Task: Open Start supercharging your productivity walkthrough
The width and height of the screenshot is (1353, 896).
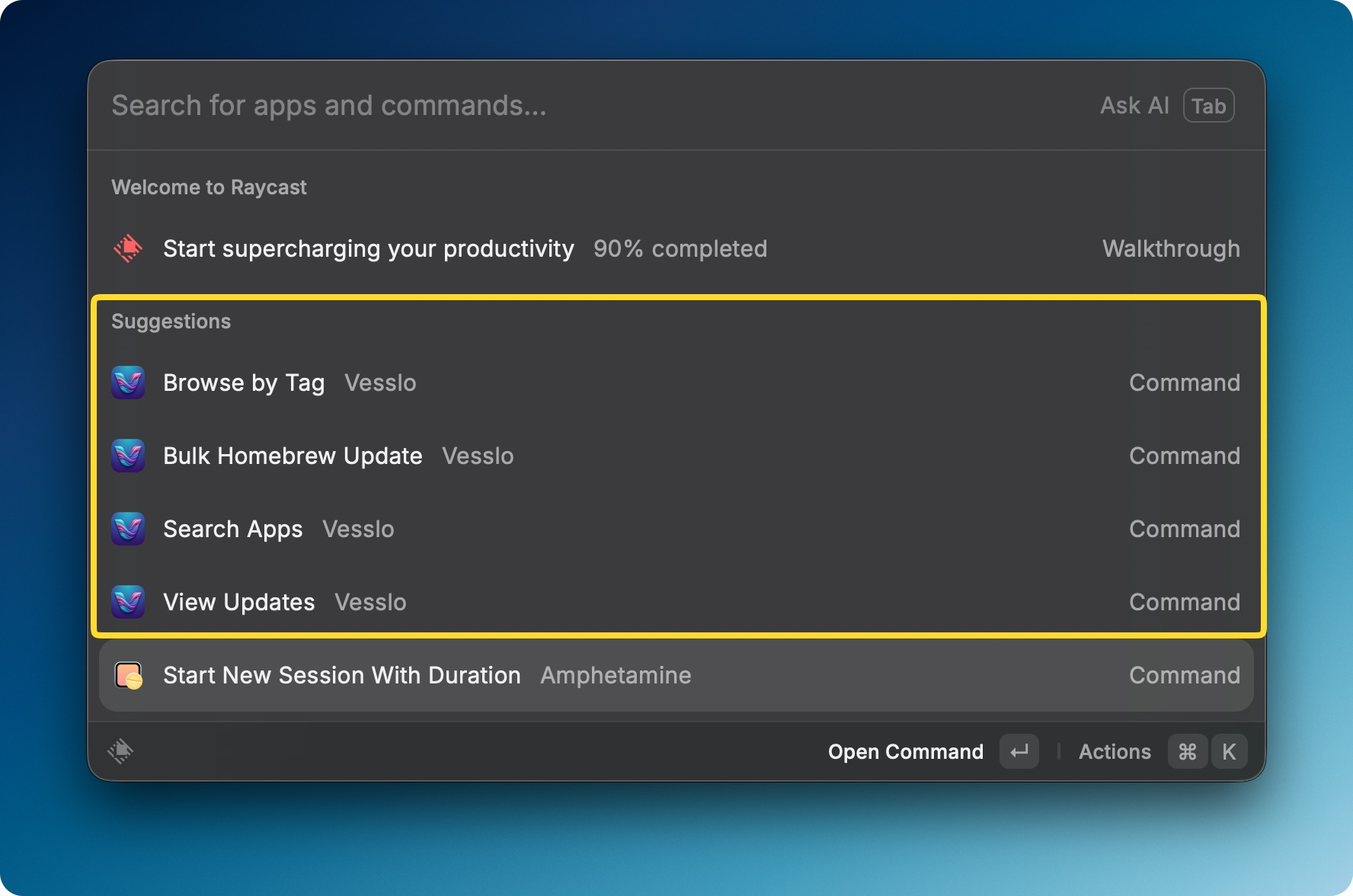Action: [676, 248]
